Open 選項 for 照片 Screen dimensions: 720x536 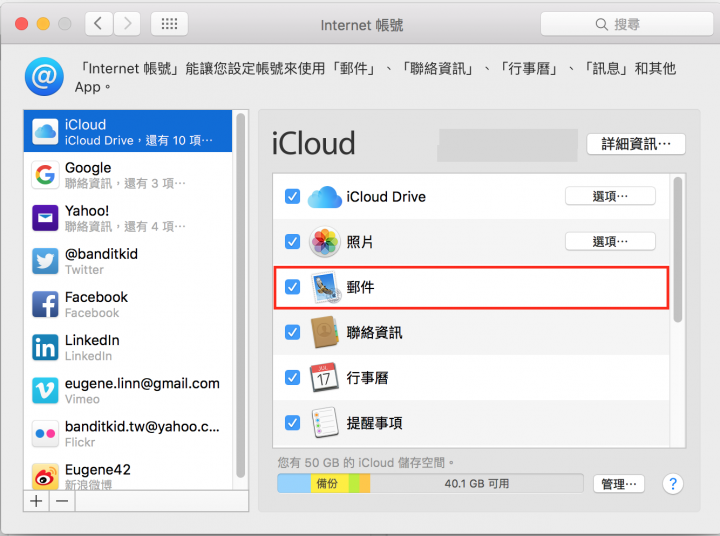[610, 241]
